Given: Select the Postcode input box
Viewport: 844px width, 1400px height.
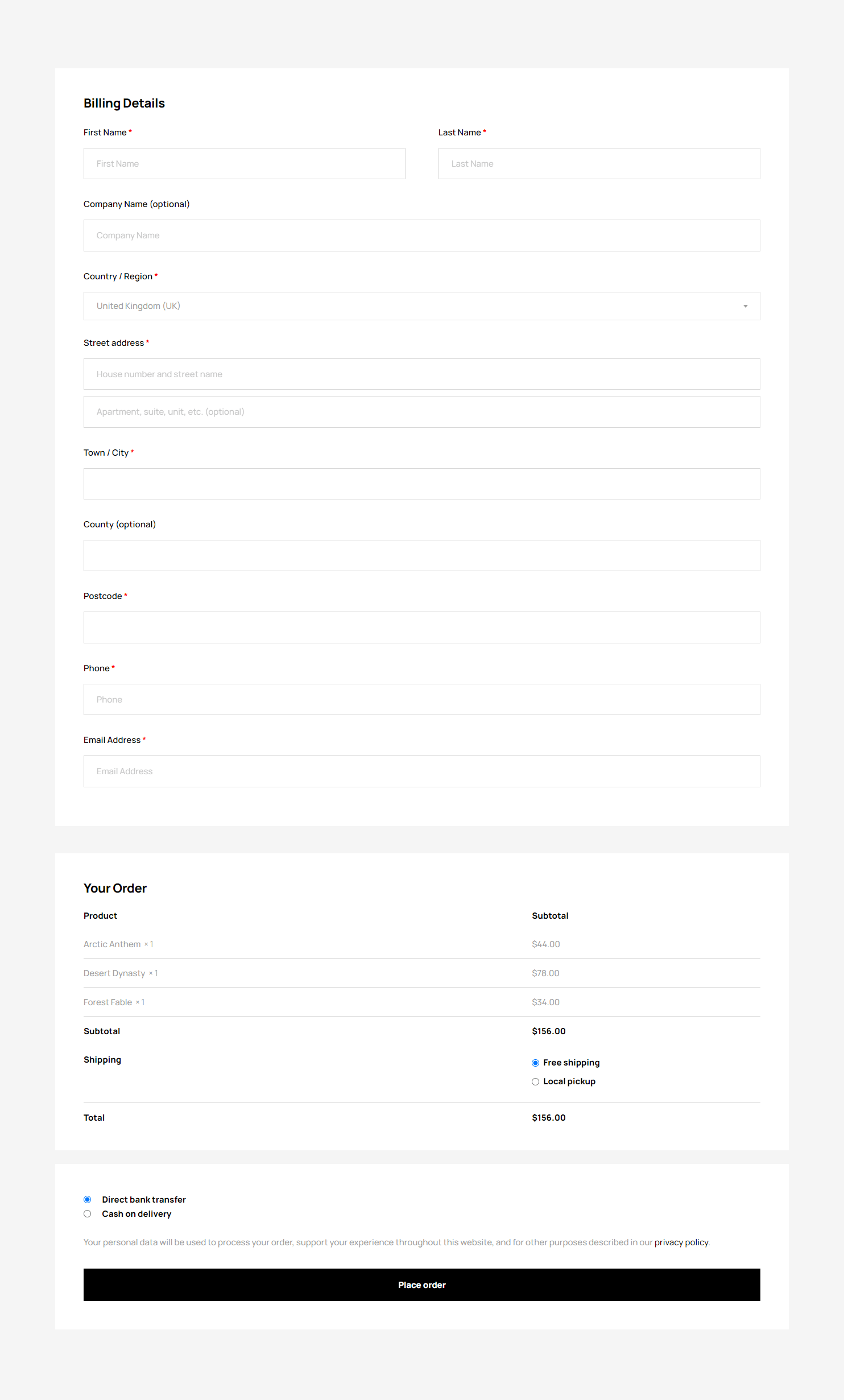Looking at the screenshot, I should point(421,627).
